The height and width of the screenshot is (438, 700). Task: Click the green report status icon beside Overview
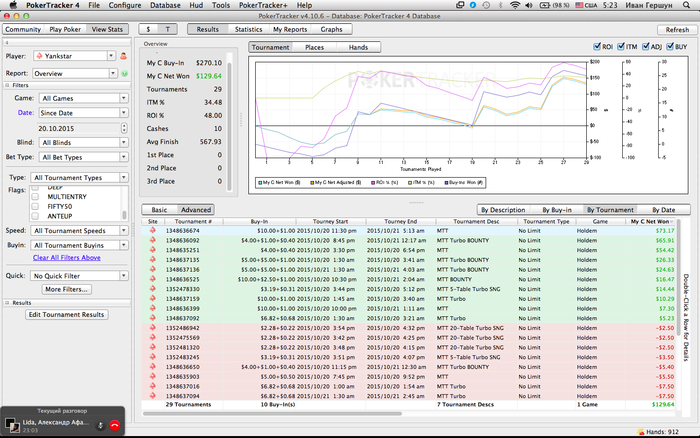(125, 73)
